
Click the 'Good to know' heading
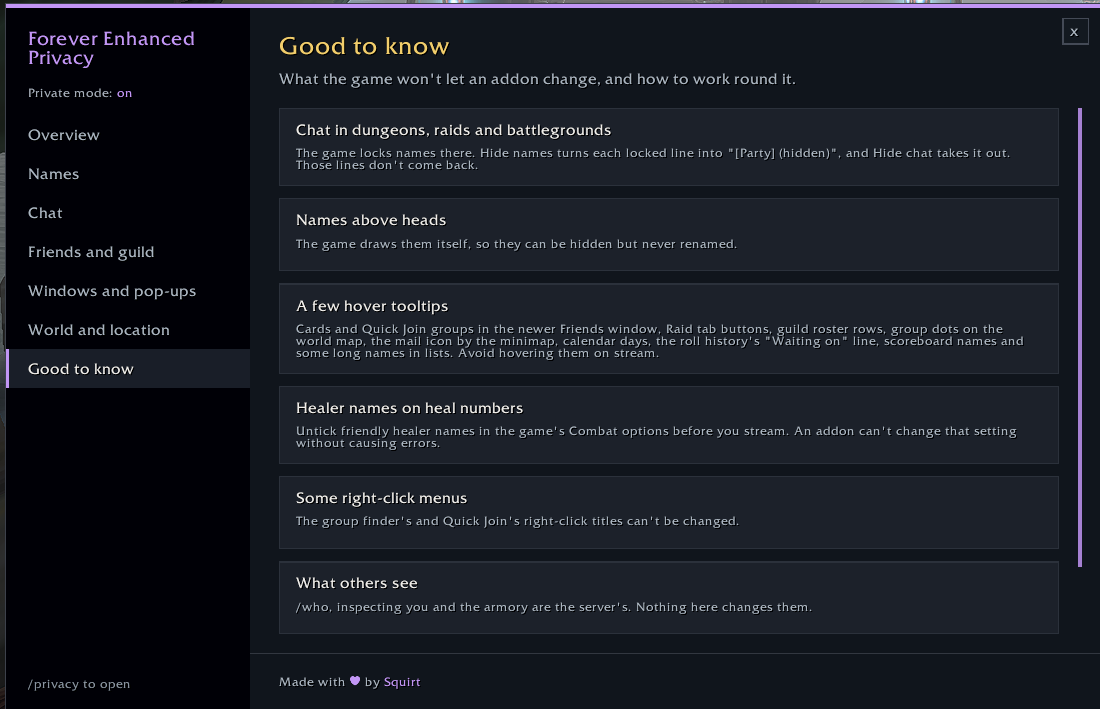364,46
